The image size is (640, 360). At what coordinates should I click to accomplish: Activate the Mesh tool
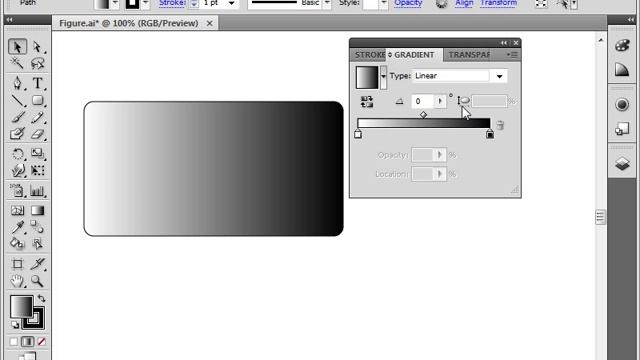pos(17,210)
